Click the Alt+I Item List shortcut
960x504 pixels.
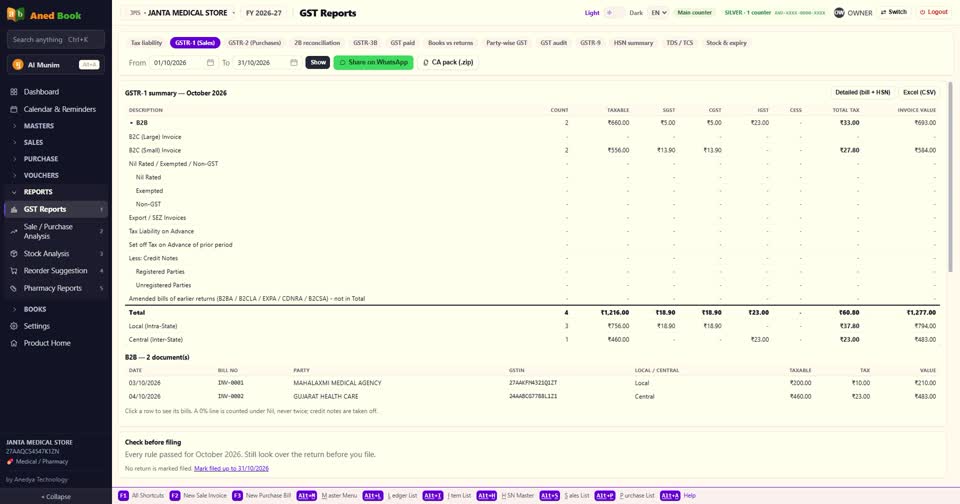tap(447, 495)
